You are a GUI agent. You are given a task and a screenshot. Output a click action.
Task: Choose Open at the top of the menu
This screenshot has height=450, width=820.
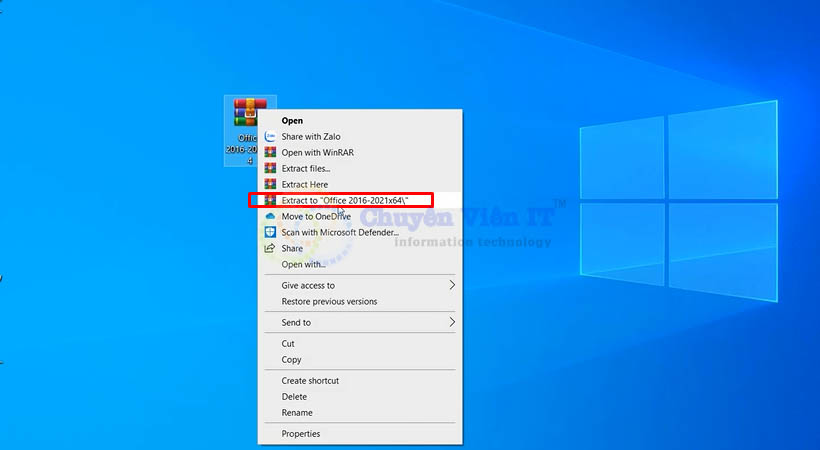[x=292, y=121]
